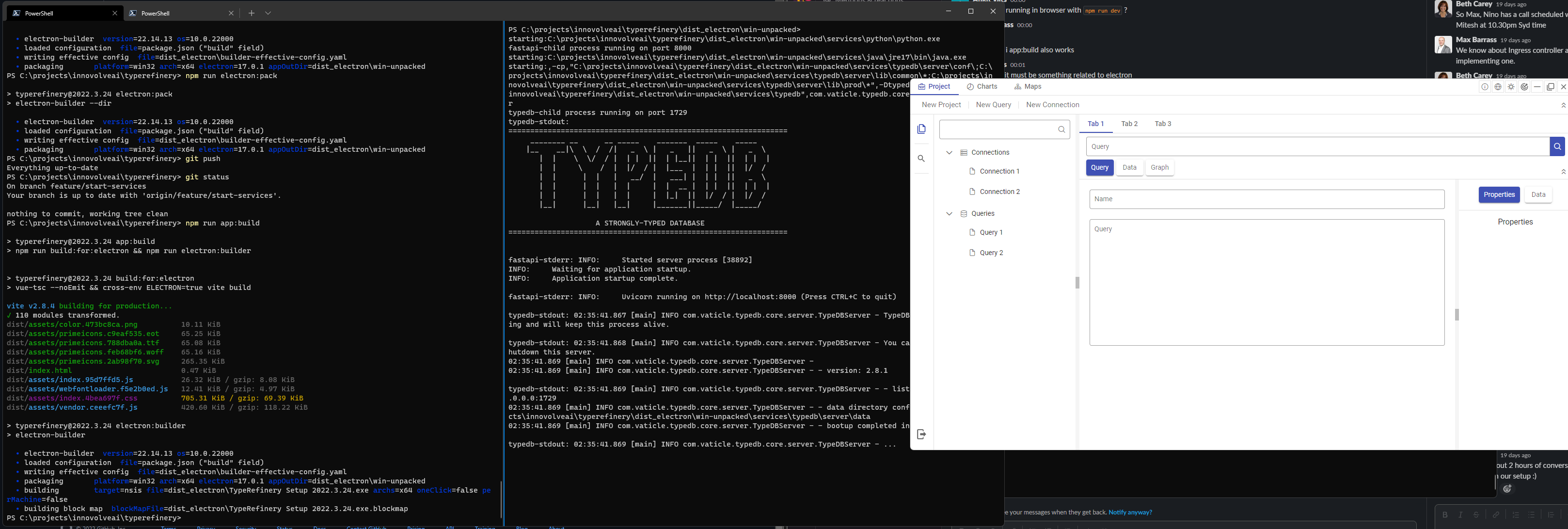The image size is (1568, 529).
Task: Add an emoji reaction in the Slack thread
Action: (1508, 489)
